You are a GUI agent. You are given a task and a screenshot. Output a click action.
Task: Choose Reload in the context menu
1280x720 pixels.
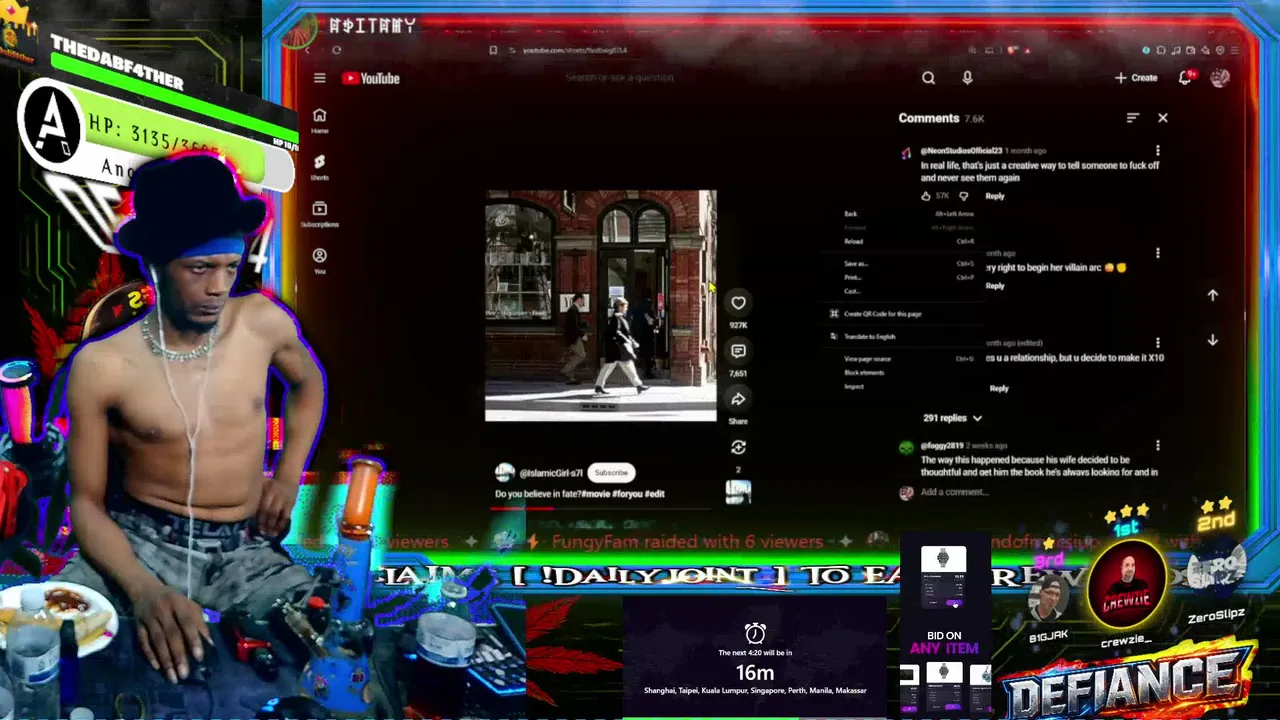click(908, 241)
